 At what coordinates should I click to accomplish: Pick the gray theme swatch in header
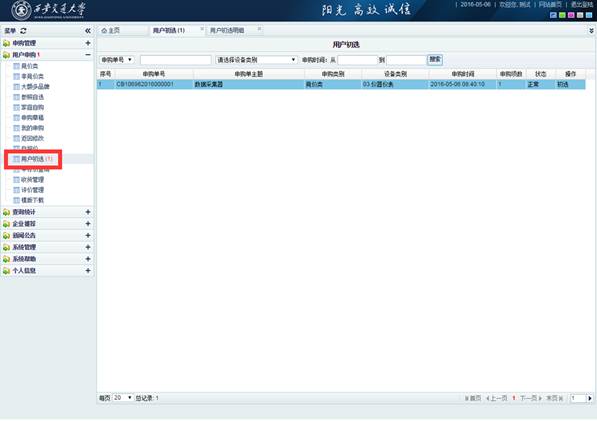coord(580,15)
